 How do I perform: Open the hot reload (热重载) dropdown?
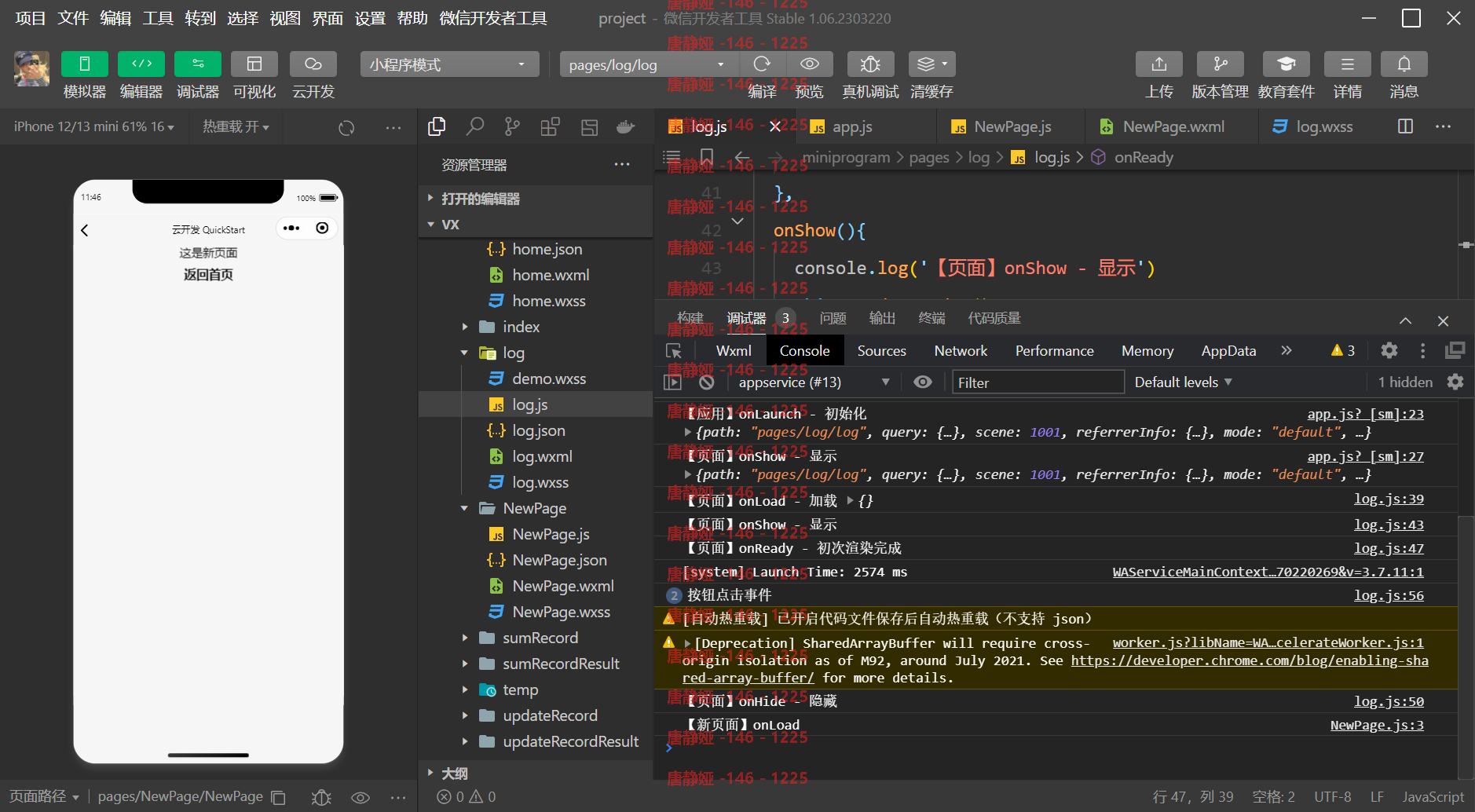click(x=236, y=126)
